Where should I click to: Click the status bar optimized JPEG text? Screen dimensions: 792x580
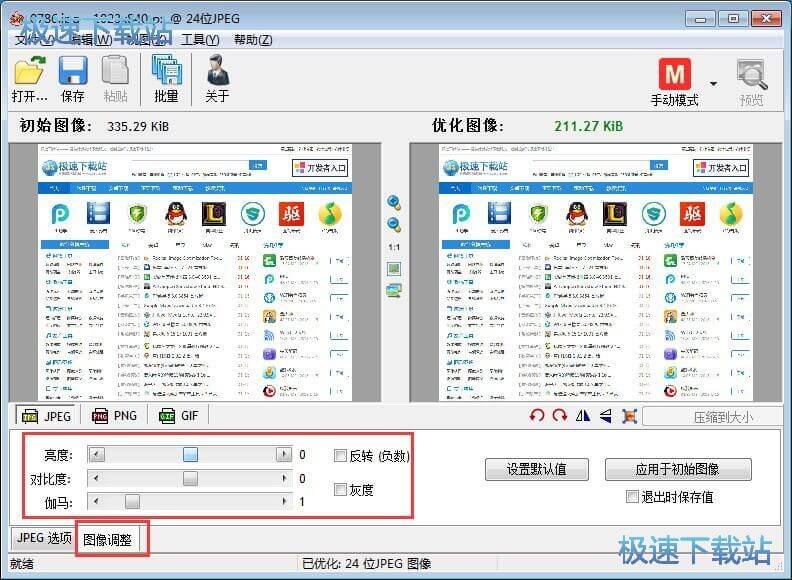(x=367, y=563)
